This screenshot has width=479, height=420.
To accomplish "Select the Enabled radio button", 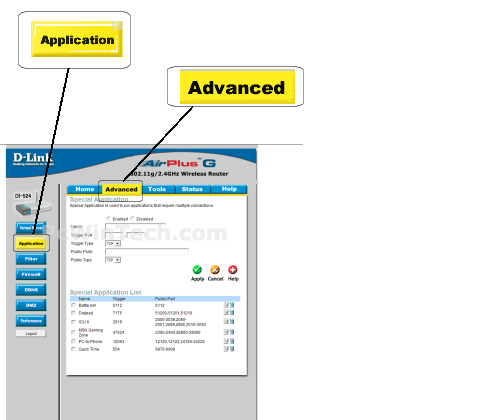I will coord(108,219).
